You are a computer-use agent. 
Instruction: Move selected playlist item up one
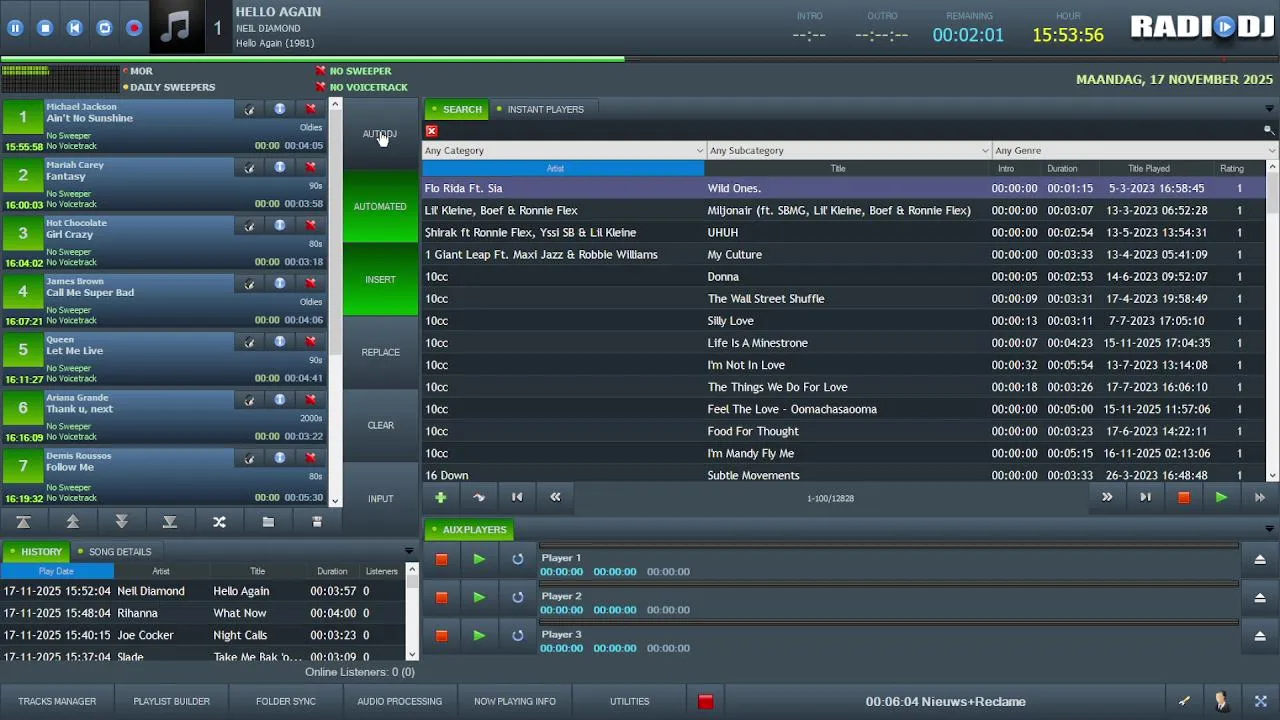tap(72, 522)
